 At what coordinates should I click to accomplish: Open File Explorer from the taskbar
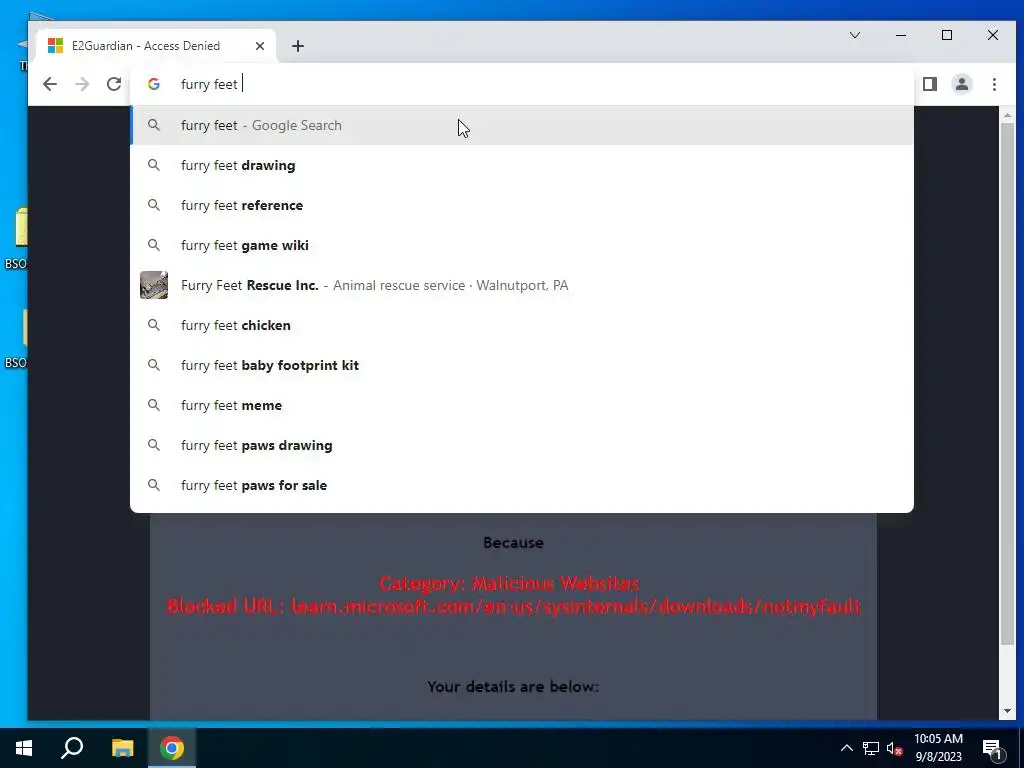pyautogui.click(x=122, y=748)
